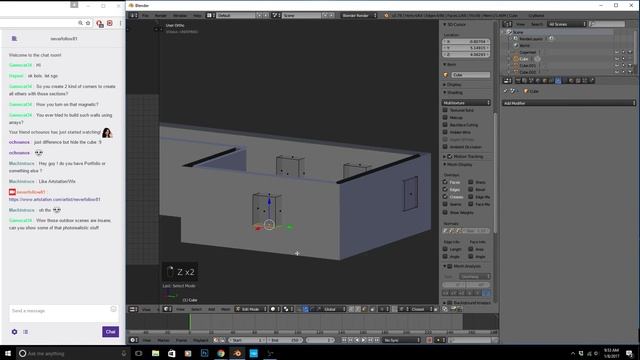Open the No Sync timeline dropdown
The image size is (640, 360).
(401, 340)
